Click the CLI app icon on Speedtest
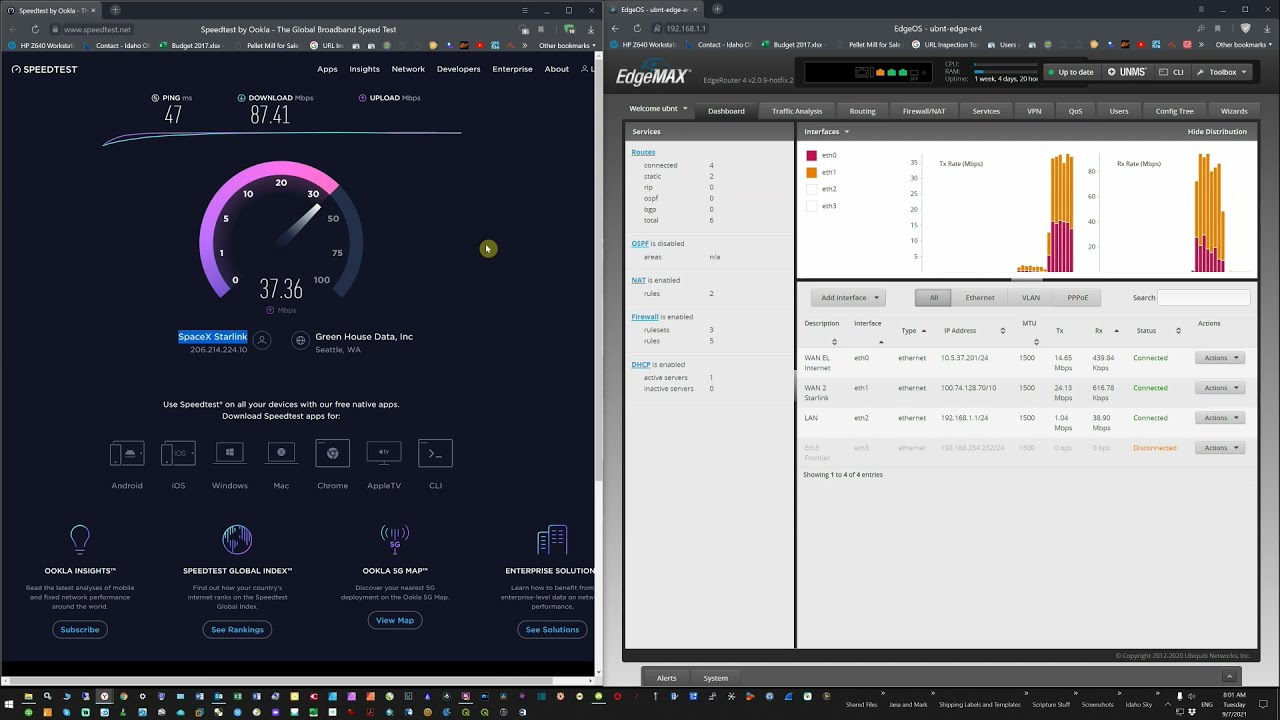 435,453
